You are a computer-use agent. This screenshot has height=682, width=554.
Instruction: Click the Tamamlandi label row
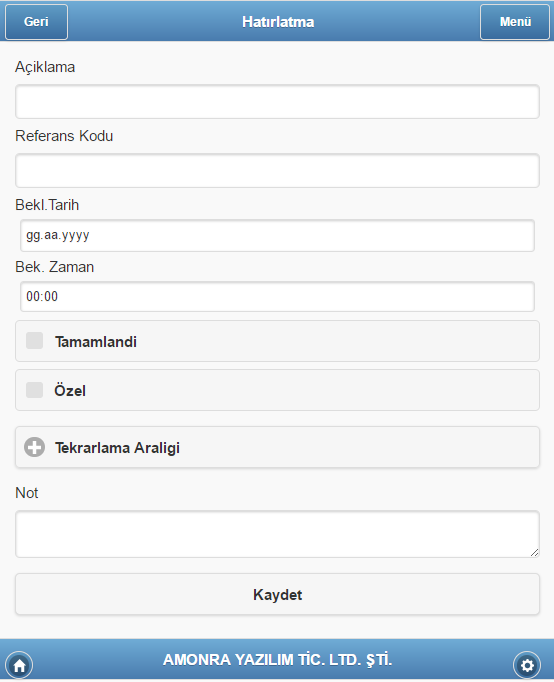277,341
